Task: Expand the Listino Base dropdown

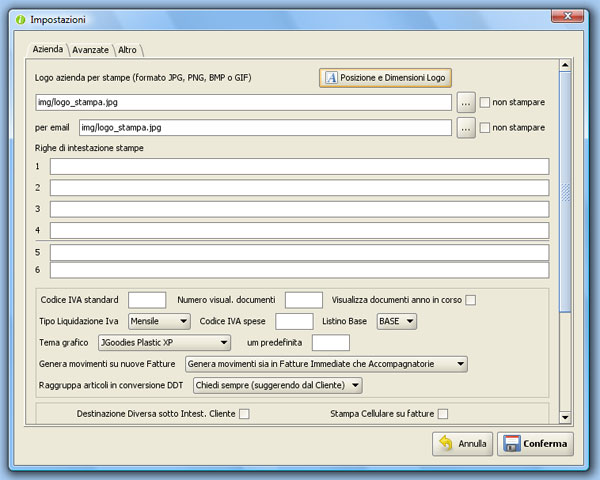Action: (396, 321)
